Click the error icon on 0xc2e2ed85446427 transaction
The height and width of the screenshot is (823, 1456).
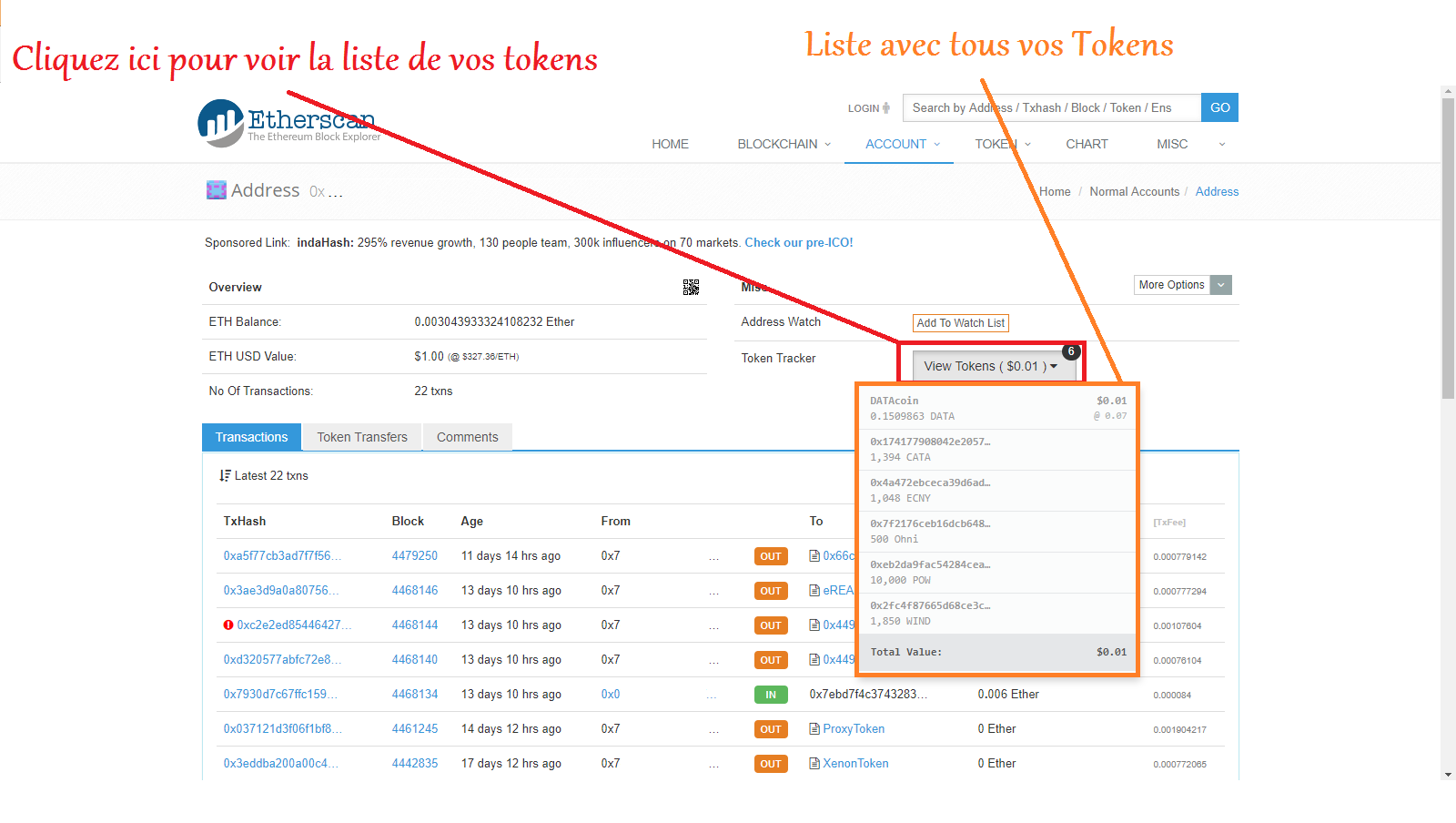228,625
